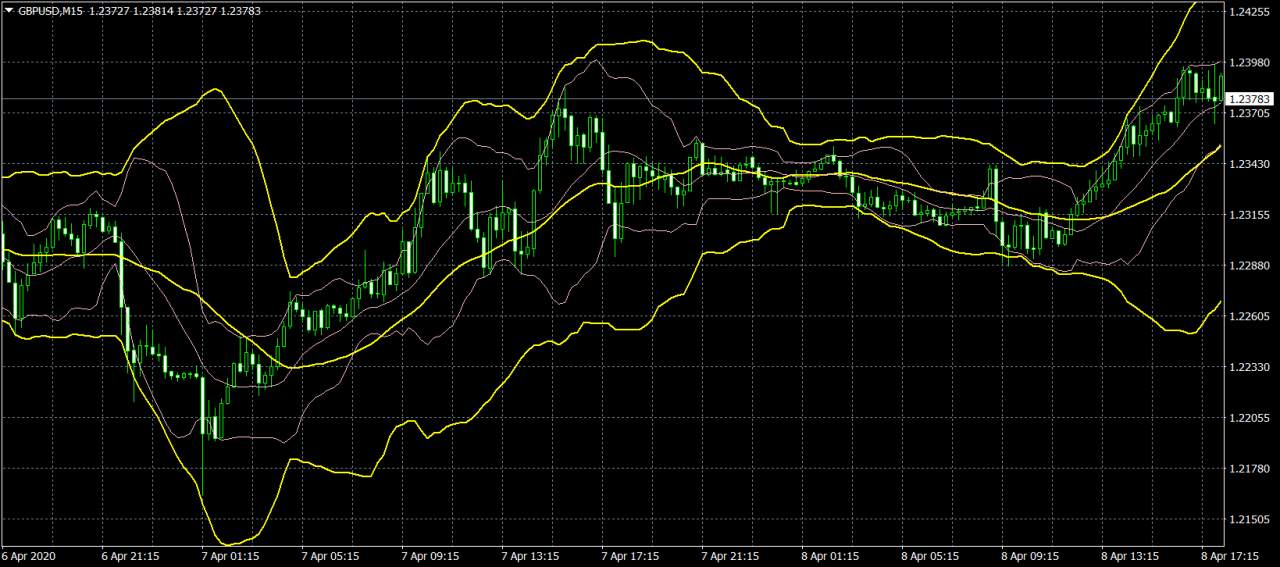Click the 1.22605 price axis label
This screenshot has height=567, width=1280.
point(1251,316)
